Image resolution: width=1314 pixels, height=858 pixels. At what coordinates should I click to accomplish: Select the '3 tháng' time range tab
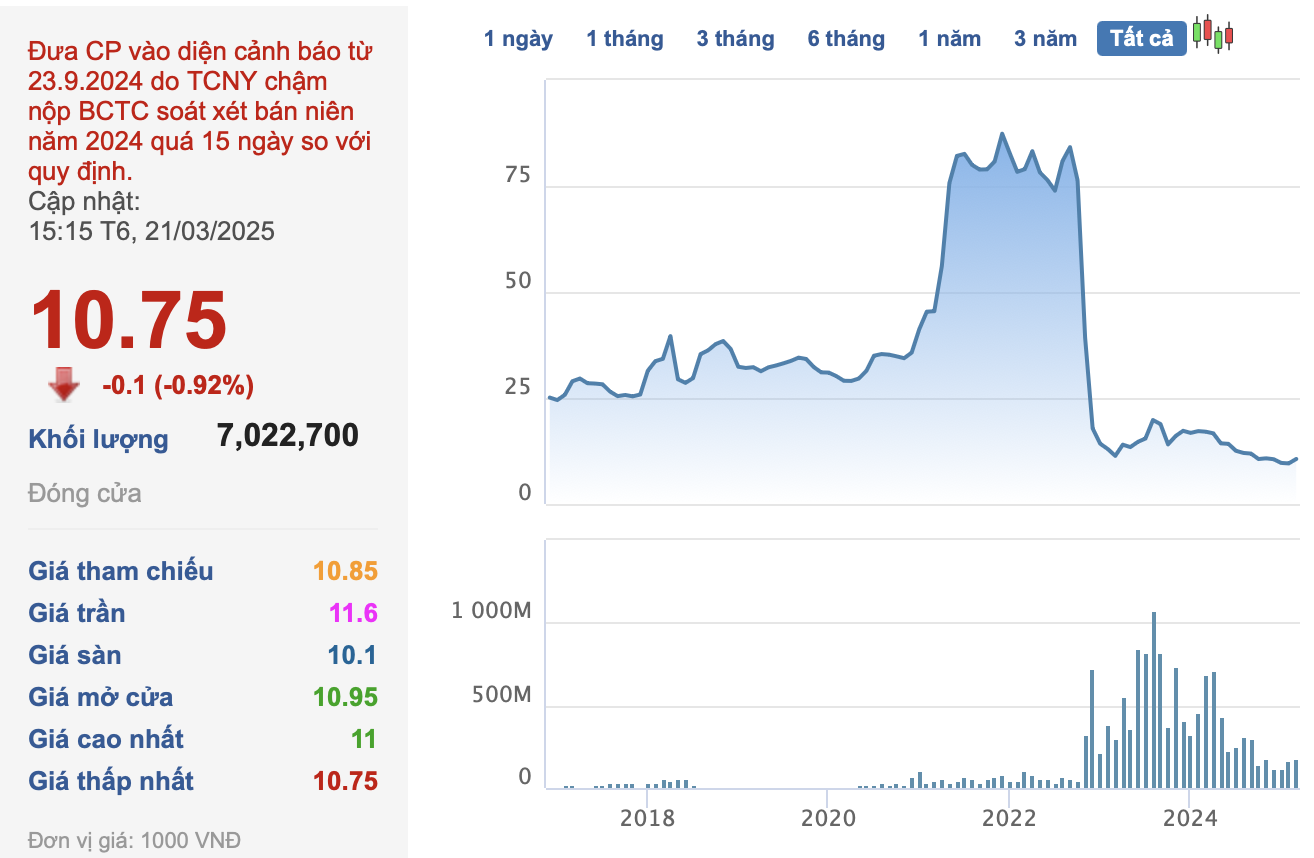736,39
